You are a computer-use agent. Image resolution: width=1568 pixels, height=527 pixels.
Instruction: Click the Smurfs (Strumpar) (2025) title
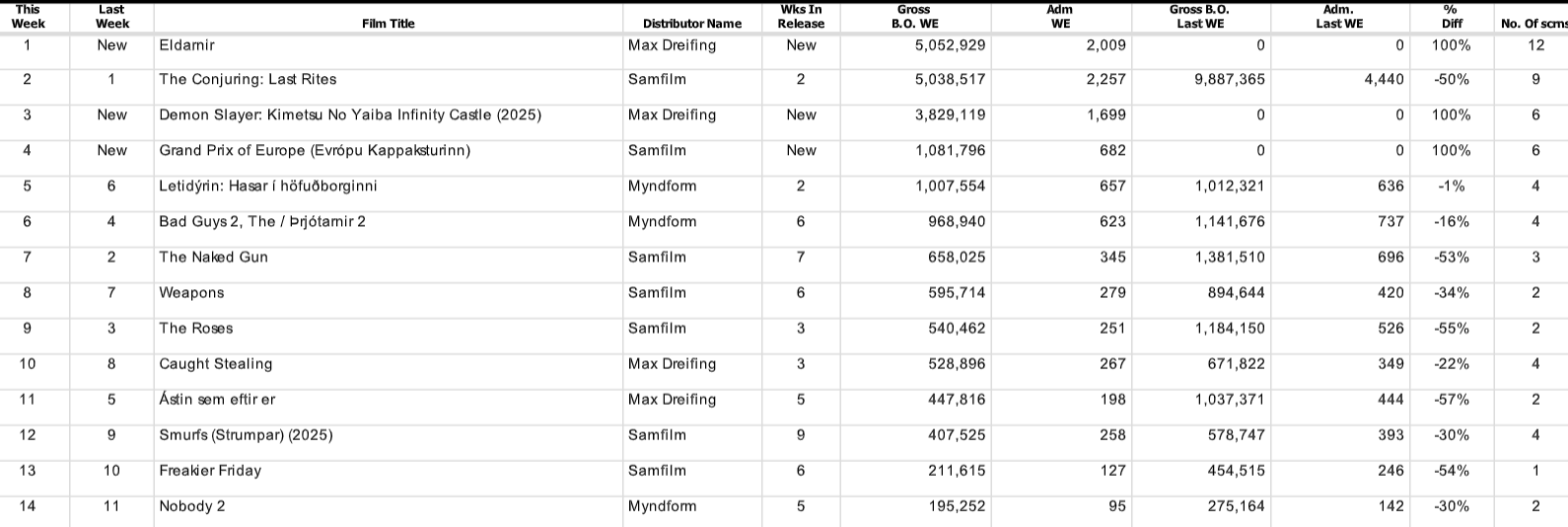click(x=246, y=435)
